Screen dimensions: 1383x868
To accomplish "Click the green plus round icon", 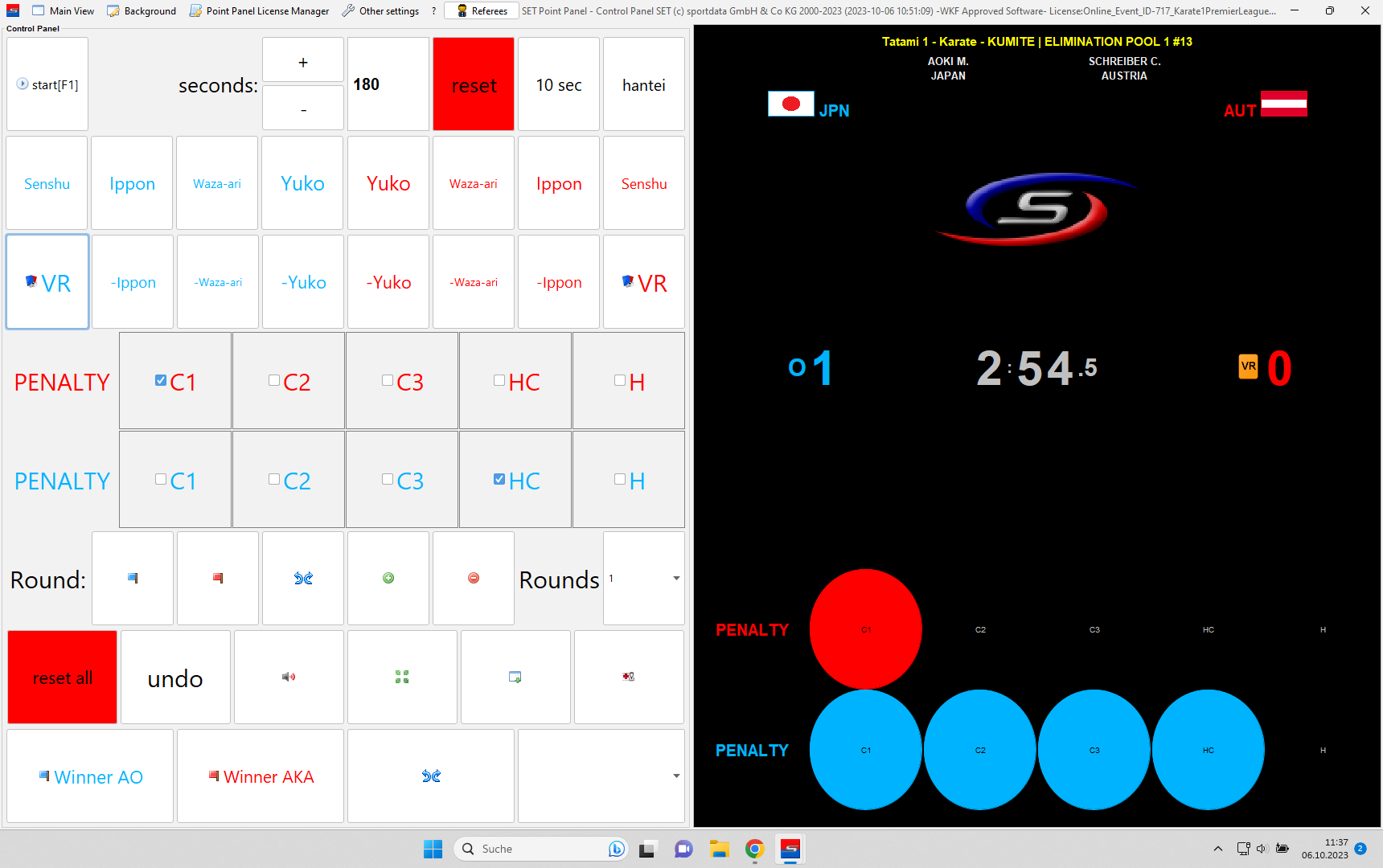I will click(x=388, y=578).
